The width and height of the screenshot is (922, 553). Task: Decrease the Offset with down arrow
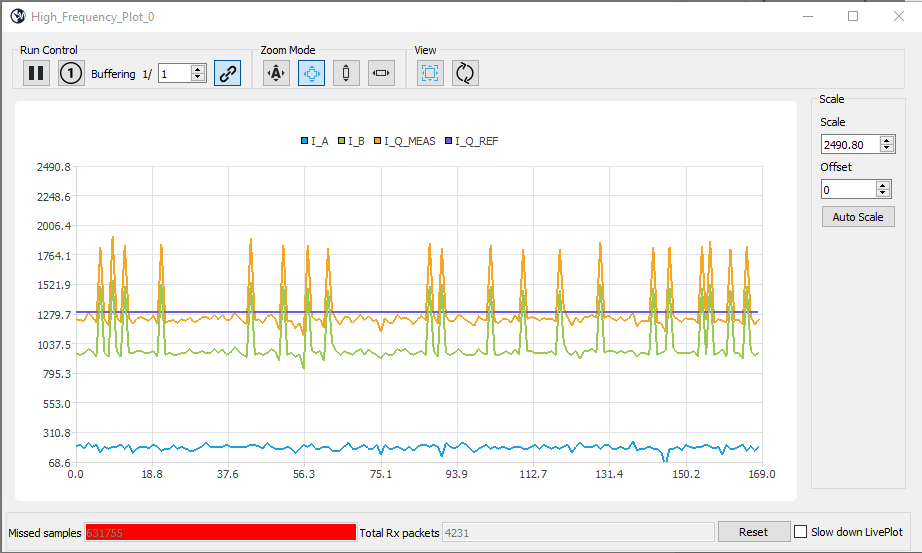(883, 194)
